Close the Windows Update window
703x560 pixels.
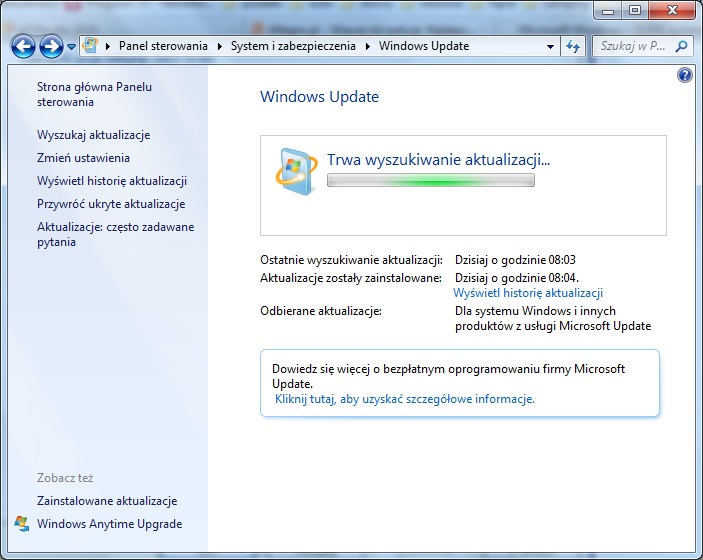[672, 10]
